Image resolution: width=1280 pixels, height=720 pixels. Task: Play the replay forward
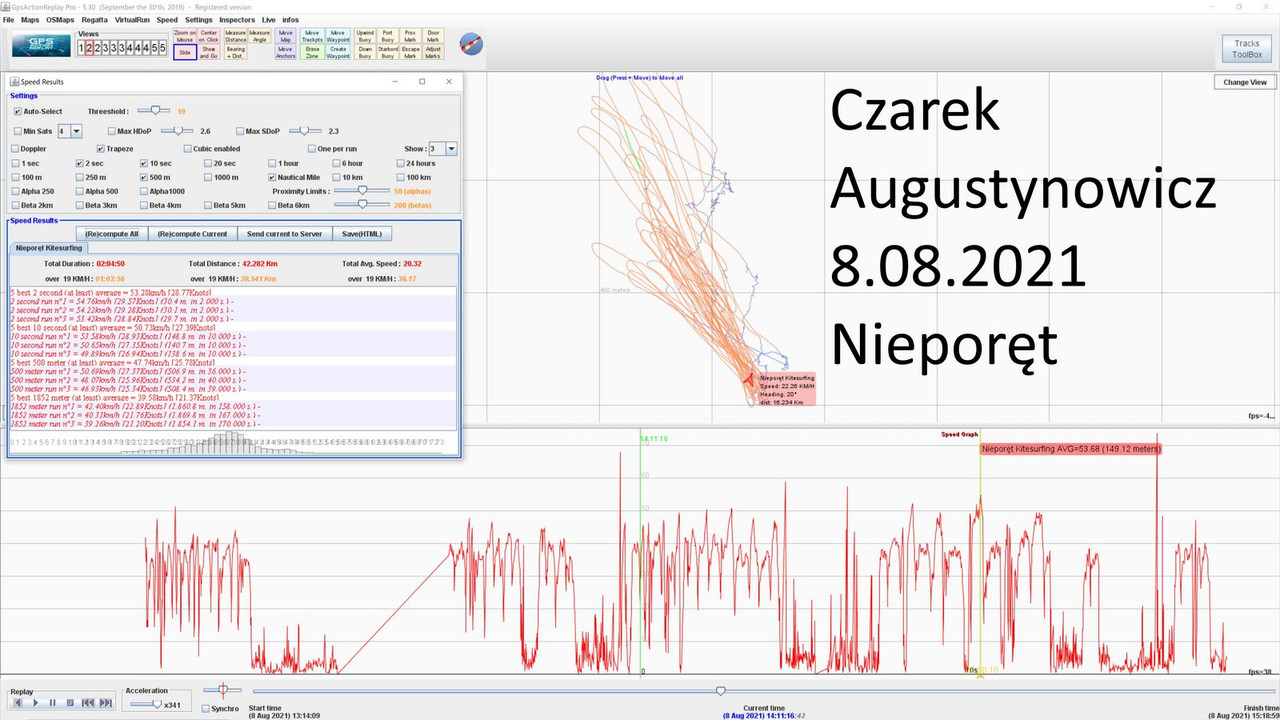pyautogui.click(x=35, y=703)
